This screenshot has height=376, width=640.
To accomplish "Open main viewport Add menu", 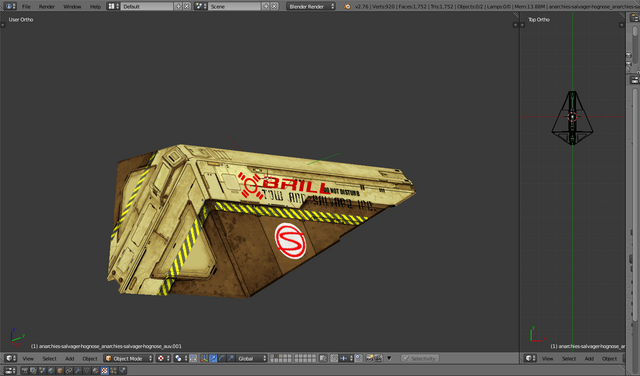I will [x=69, y=359].
